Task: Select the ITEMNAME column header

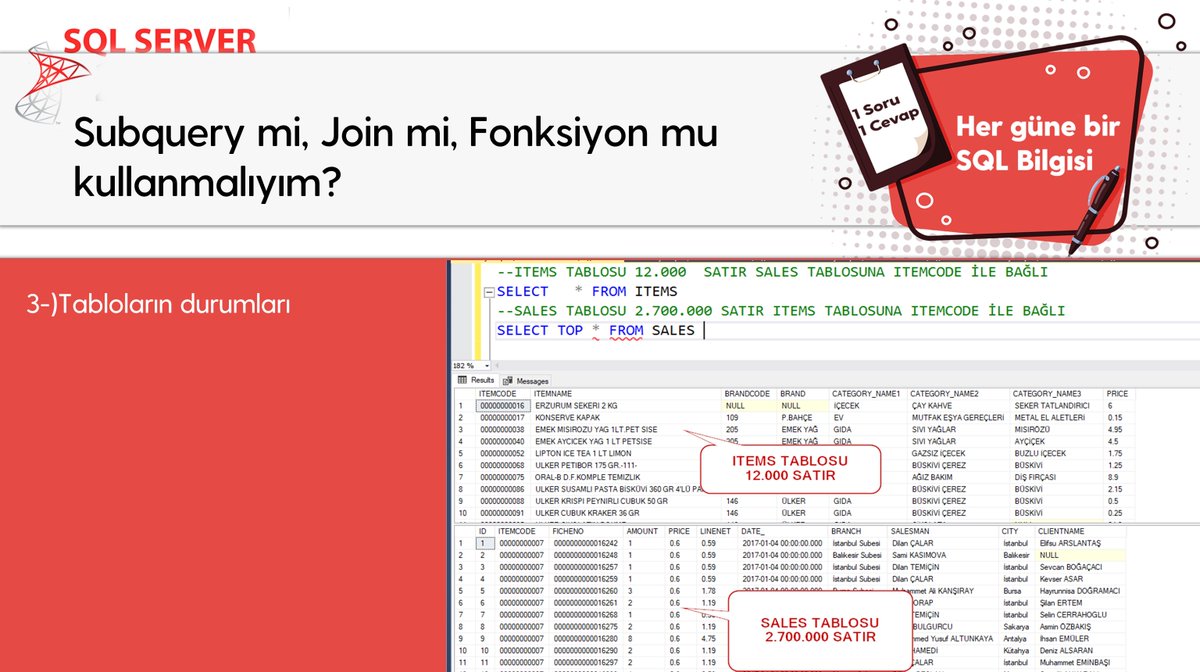Action: 554,394
